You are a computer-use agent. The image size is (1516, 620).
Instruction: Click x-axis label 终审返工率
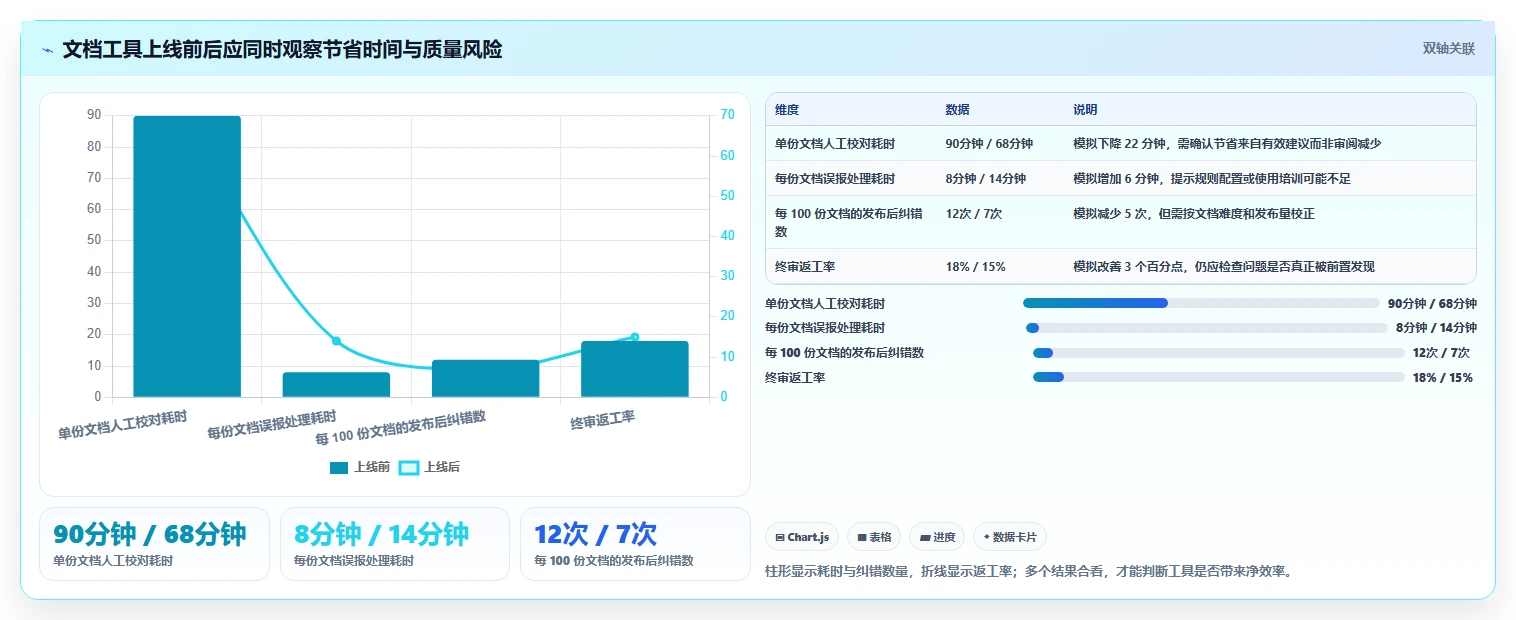point(603,421)
